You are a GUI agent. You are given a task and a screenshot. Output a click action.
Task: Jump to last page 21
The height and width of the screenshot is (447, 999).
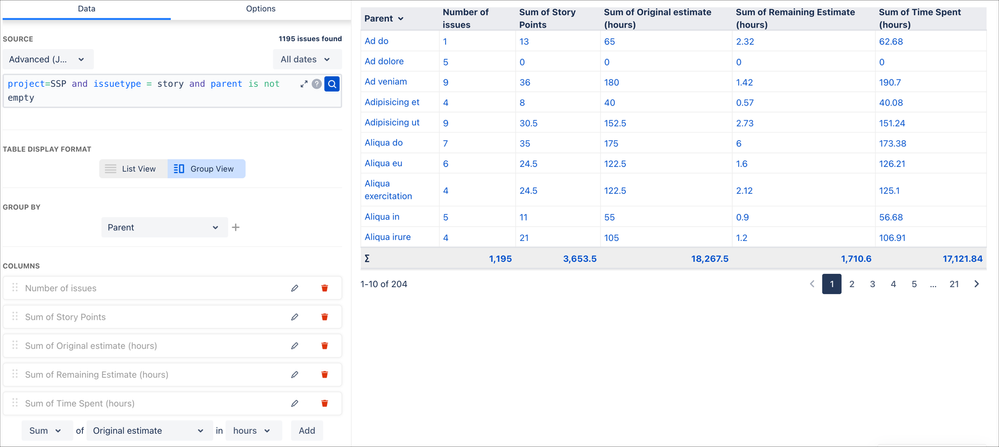click(x=954, y=284)
